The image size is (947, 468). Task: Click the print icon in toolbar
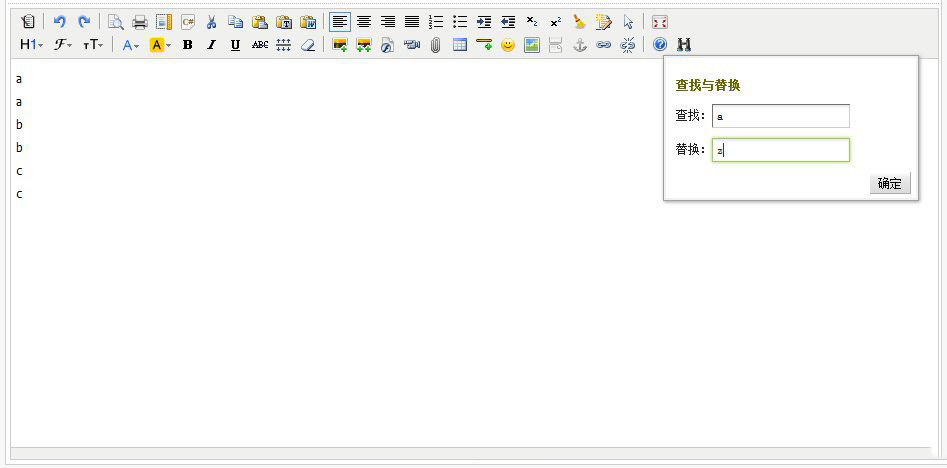click(x=140, y=21)
